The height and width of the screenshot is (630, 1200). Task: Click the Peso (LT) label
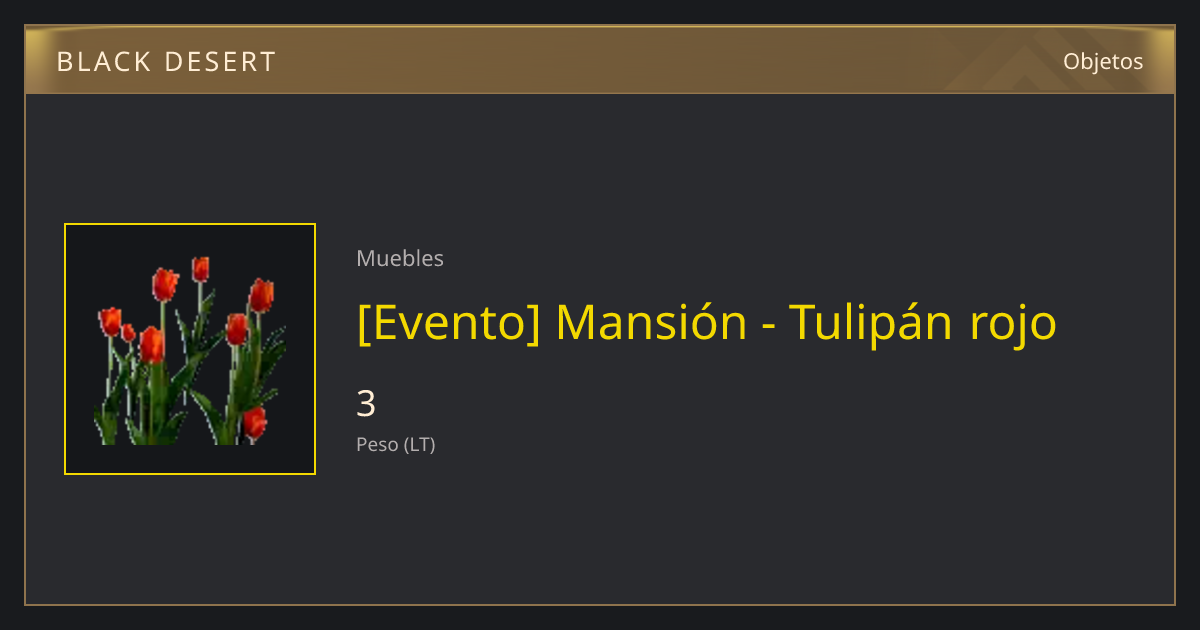pyautogui.click(x=396, y=445)
